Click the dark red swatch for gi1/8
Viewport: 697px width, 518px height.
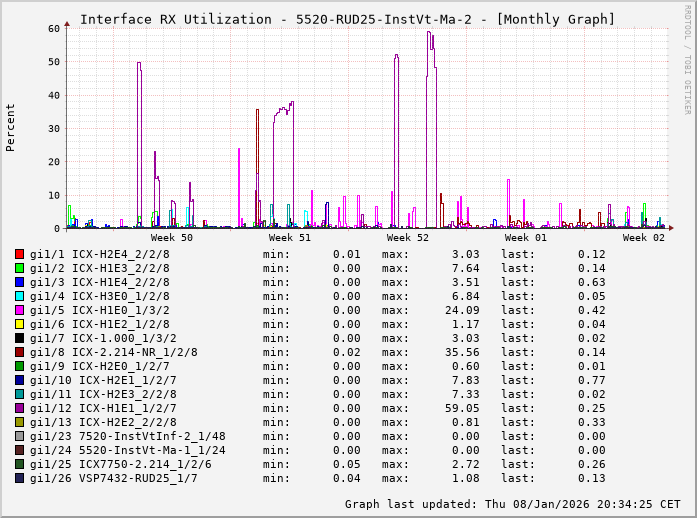click(19, 352)
